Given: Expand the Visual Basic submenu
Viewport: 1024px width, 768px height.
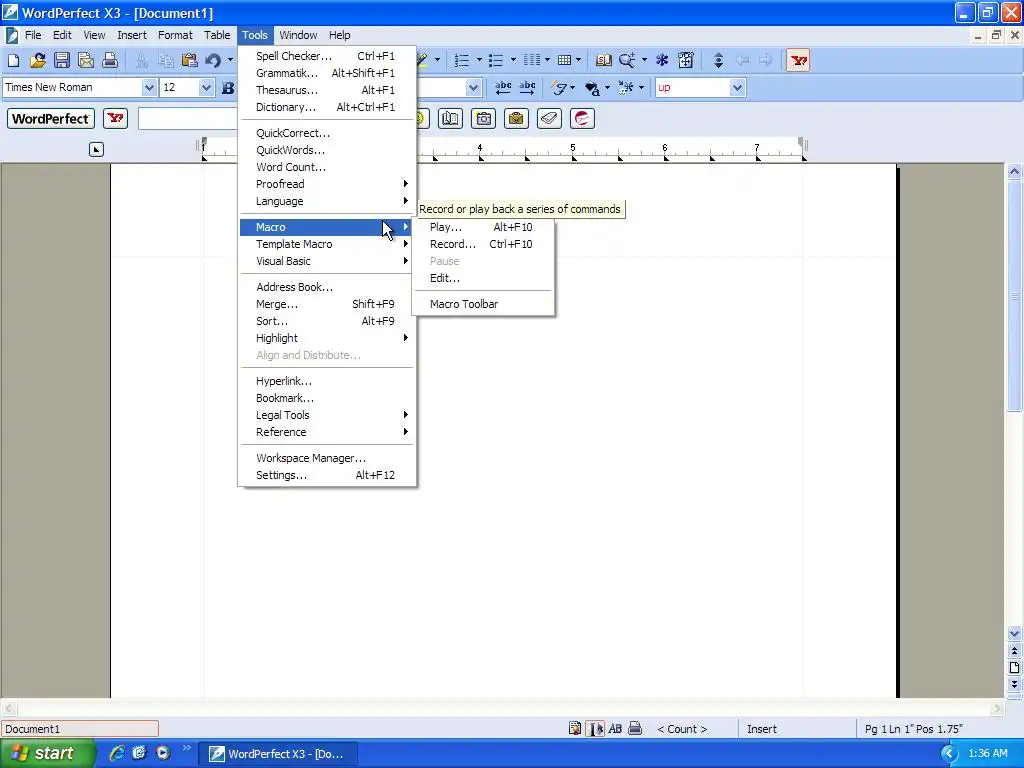Looking at the screenshot, I should point(327,261).
